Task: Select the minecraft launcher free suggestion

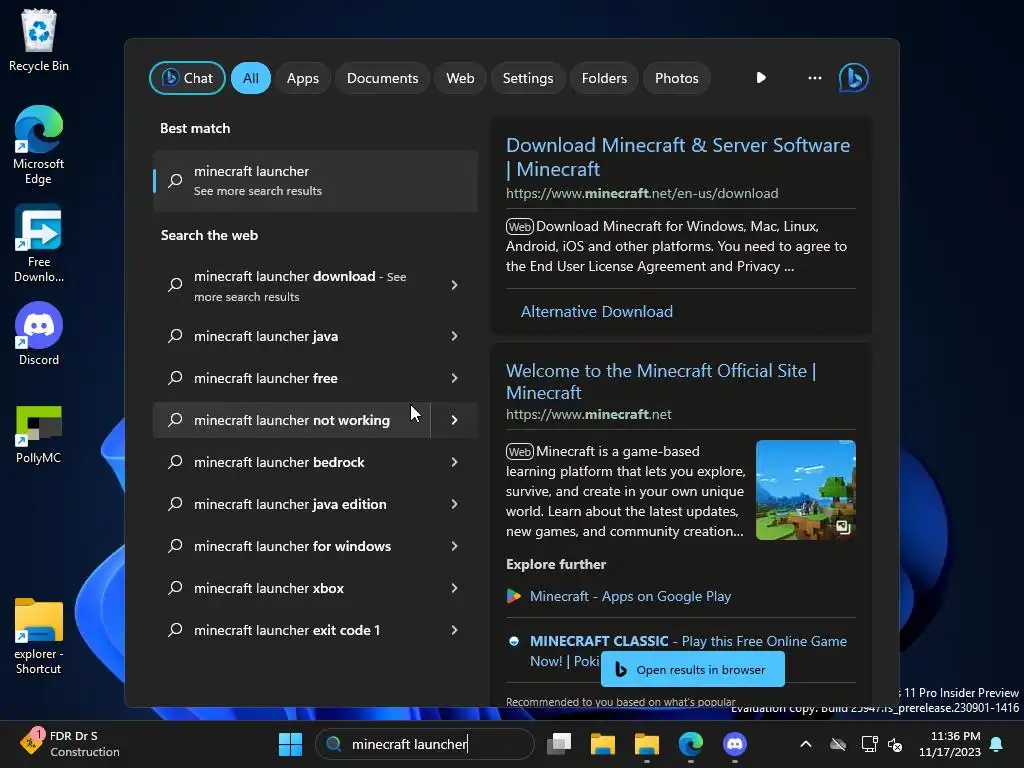Action: (x=291, y=378)
